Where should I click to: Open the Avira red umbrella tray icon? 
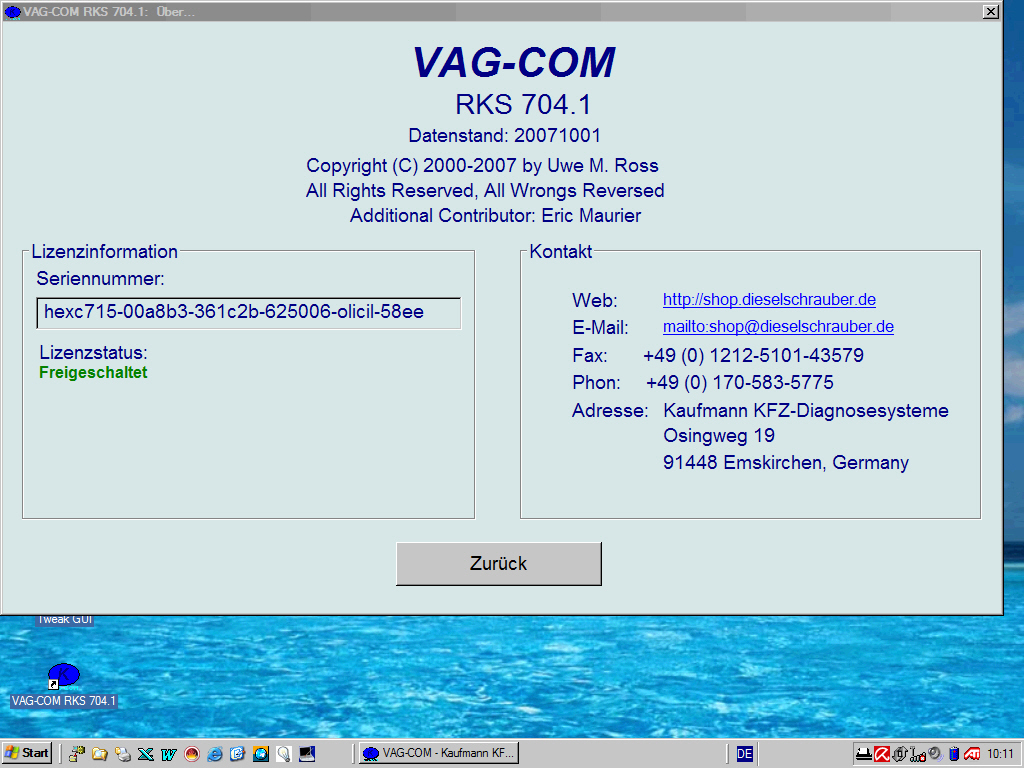coord(882,754)
